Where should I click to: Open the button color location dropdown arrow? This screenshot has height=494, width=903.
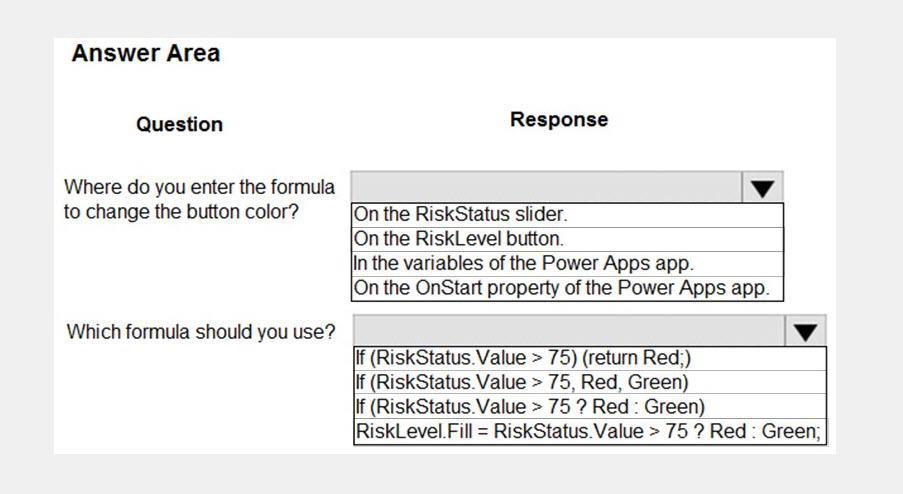coord(762,188)
